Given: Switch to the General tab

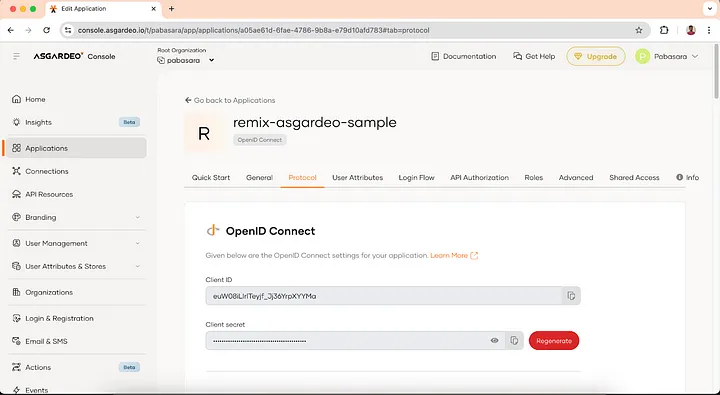Looking at the screenshot, I should pos(259,178).
